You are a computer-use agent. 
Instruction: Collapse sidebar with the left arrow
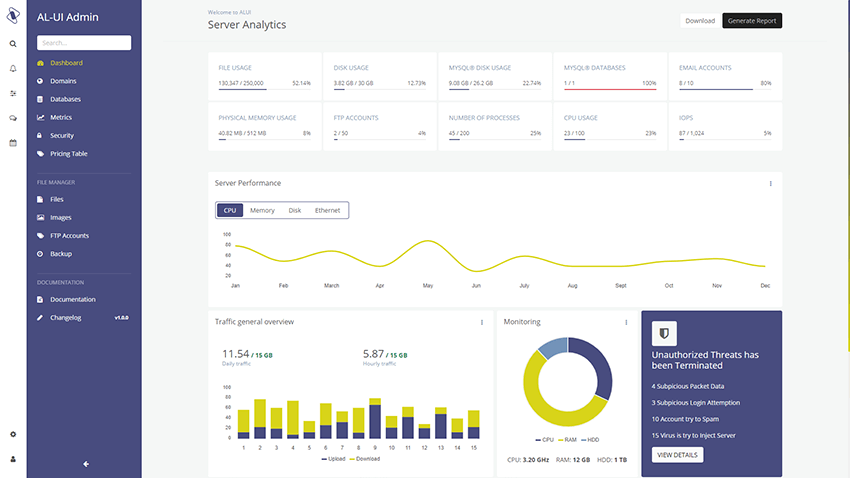86,463
